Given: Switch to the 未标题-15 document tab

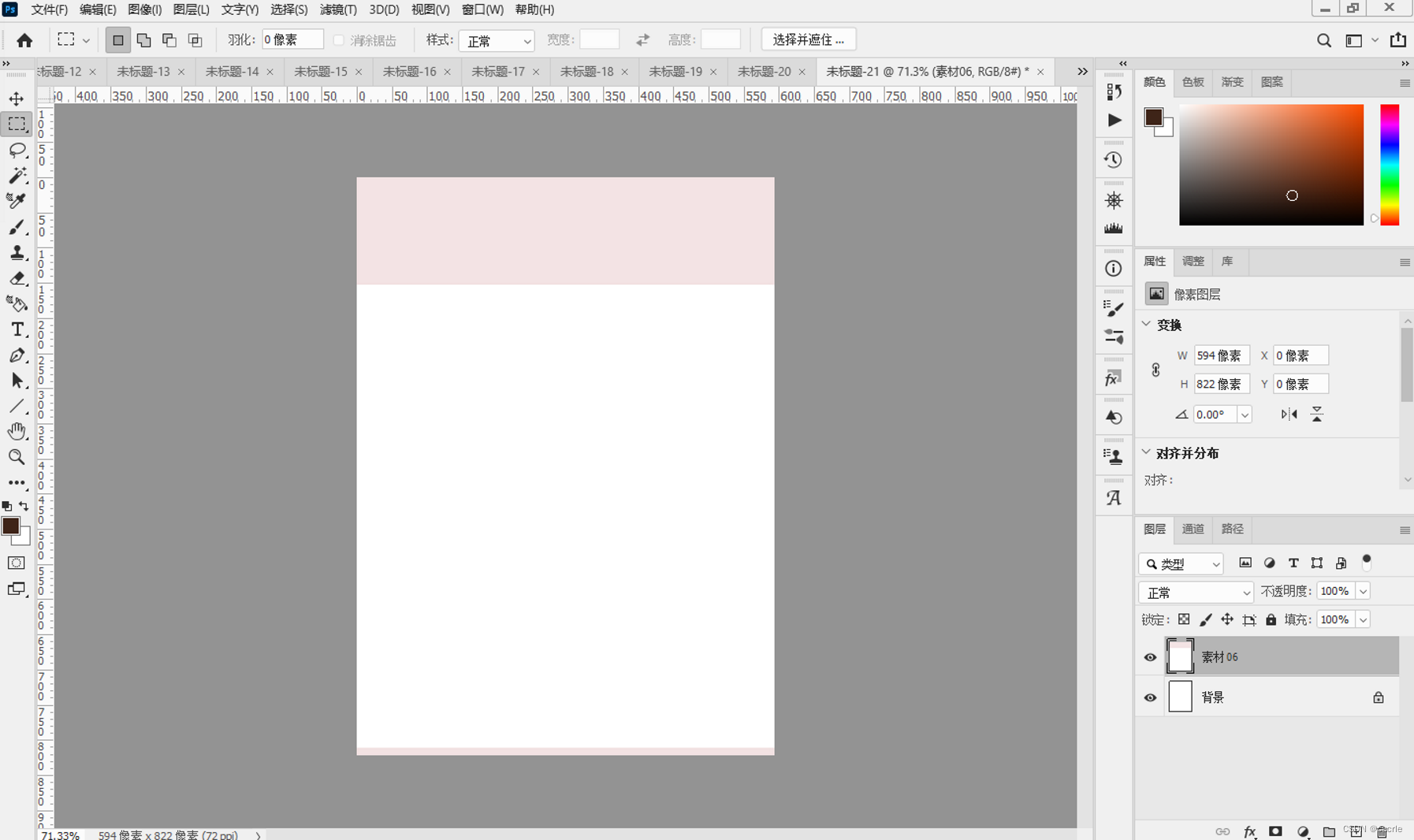Looking at the screenshot, I should click(321, 72).
